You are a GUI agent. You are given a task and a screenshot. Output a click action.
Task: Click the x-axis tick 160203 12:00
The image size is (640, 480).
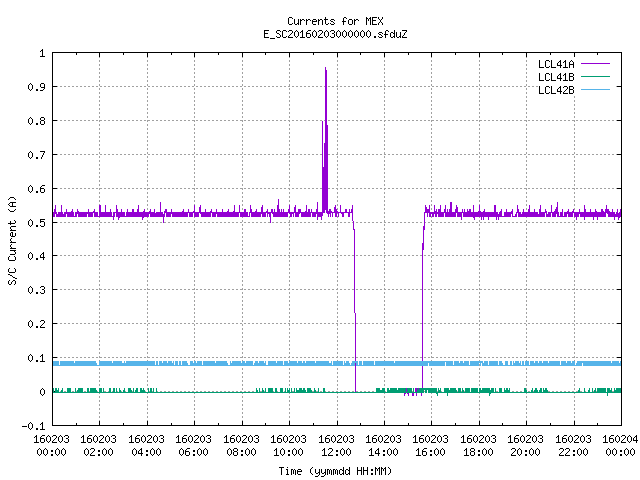click(336, 445)
